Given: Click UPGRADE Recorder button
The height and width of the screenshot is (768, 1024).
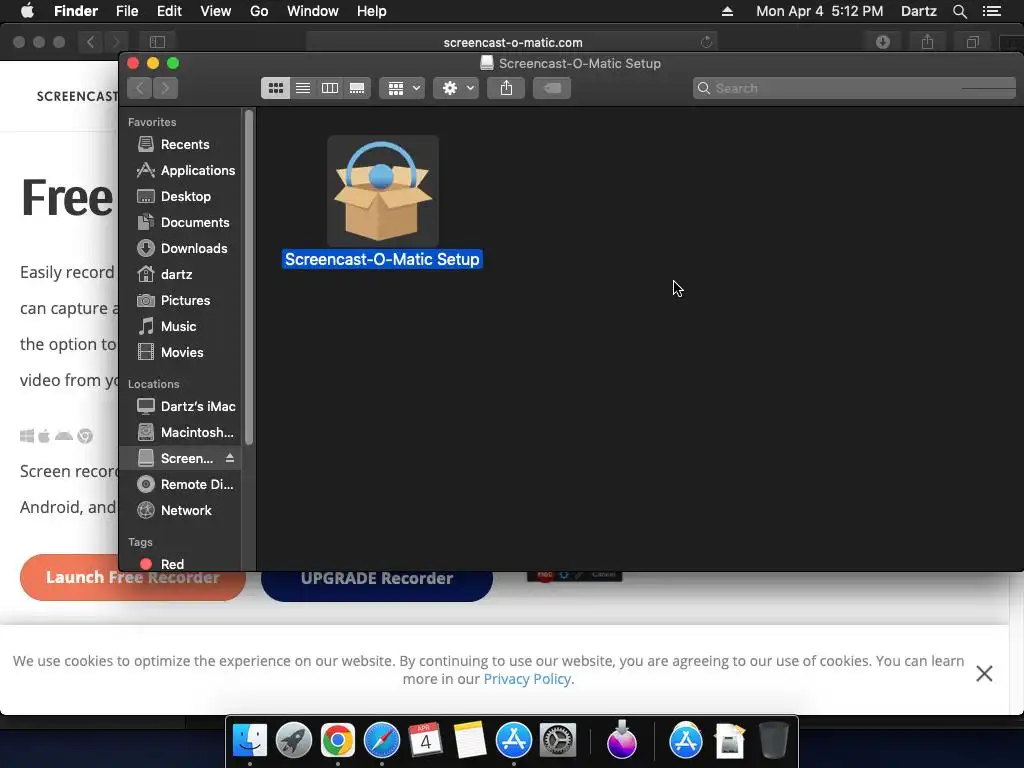Looking at the screenshot, I should click(x=377, y=579).
